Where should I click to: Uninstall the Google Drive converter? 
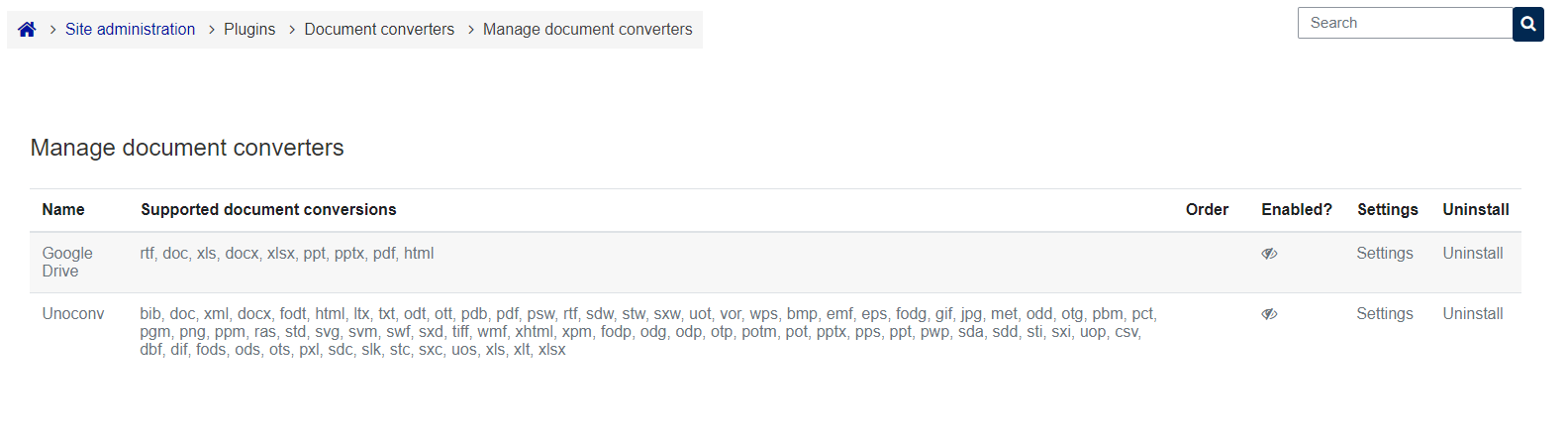pos(1473,254)
